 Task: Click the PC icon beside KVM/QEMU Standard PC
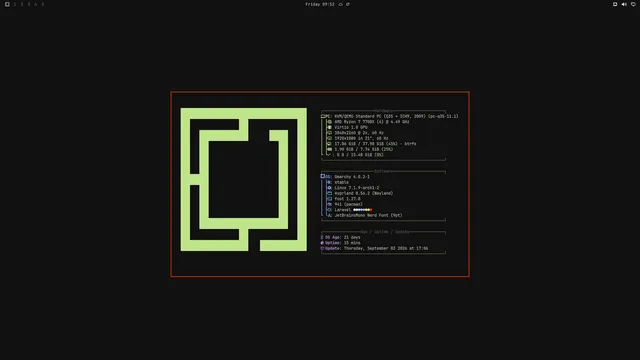tap(323, 116)
